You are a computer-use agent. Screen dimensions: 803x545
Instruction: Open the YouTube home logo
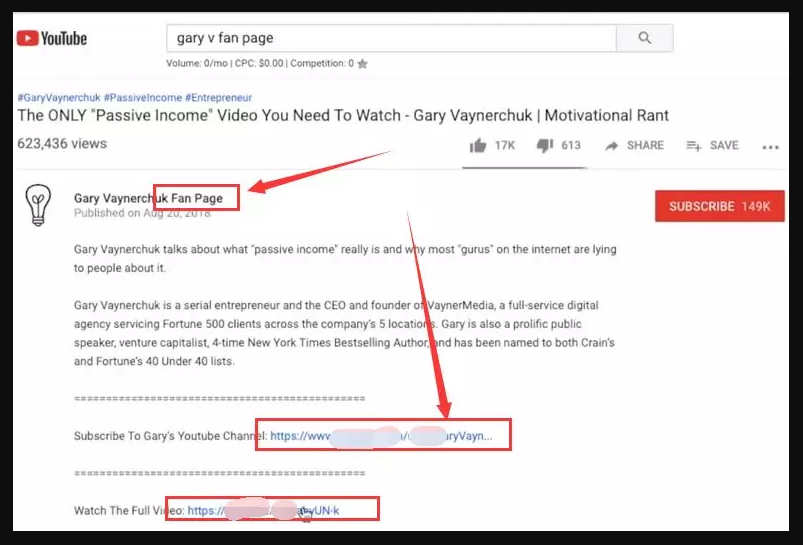[52, 38]
